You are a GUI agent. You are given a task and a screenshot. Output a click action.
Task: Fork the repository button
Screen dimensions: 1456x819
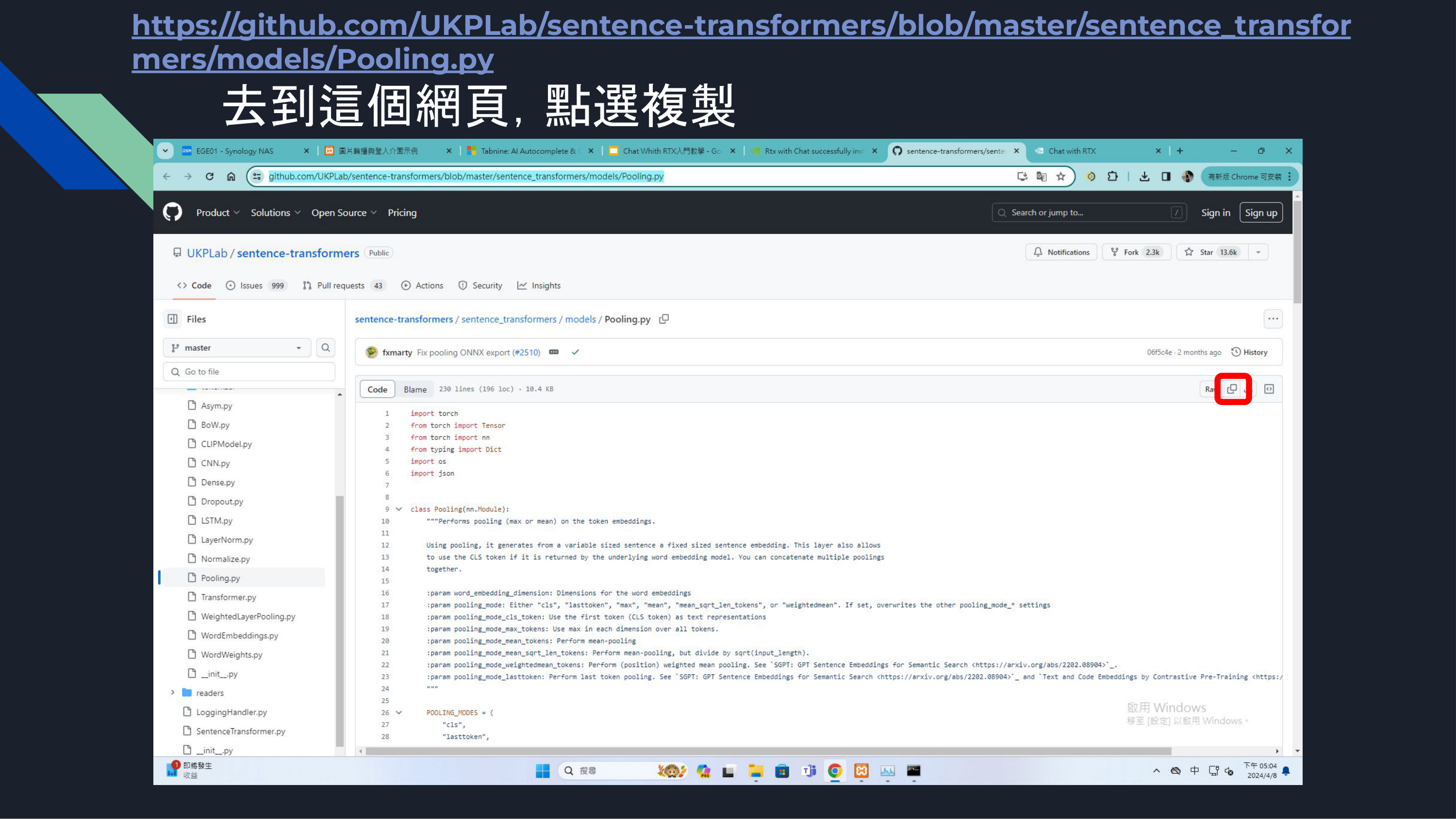click(x=1136, y=252)
